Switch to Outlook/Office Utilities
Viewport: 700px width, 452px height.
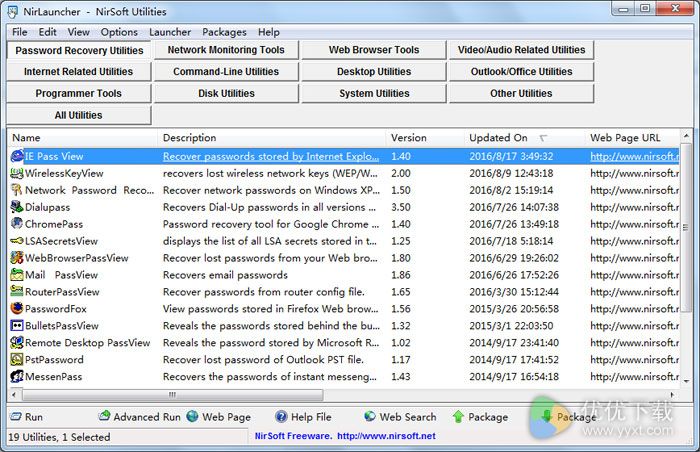(x=521, y=71)
